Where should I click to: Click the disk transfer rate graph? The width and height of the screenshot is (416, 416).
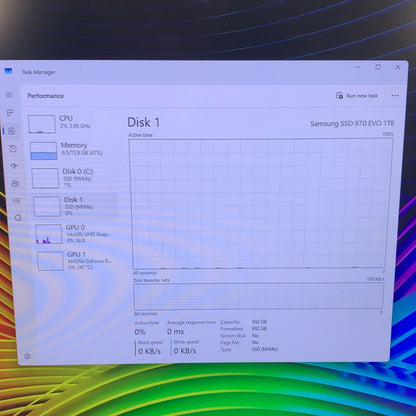[x=258, y=296]
